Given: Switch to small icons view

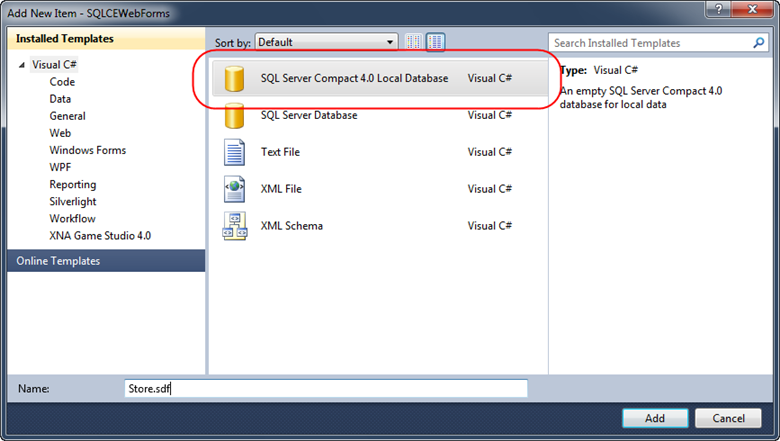Looking at the screenshot, I should coord(413,42).
